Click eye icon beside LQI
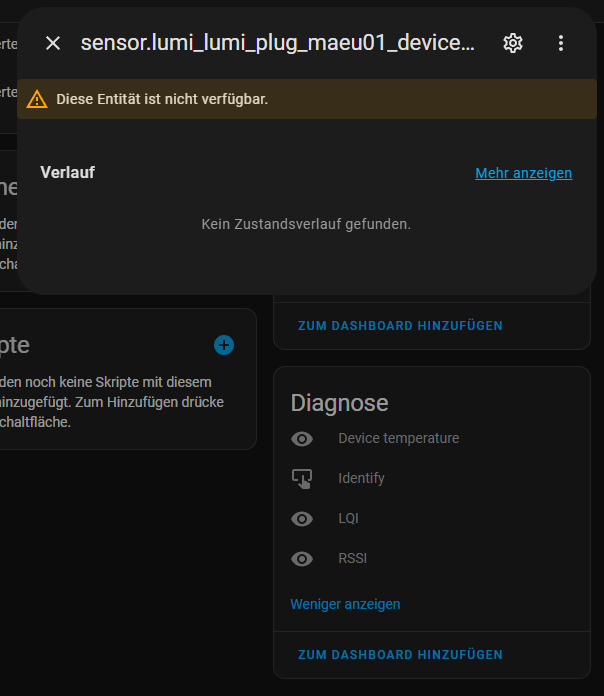Viewport: 604px width, 696px height. coord(302,518)
